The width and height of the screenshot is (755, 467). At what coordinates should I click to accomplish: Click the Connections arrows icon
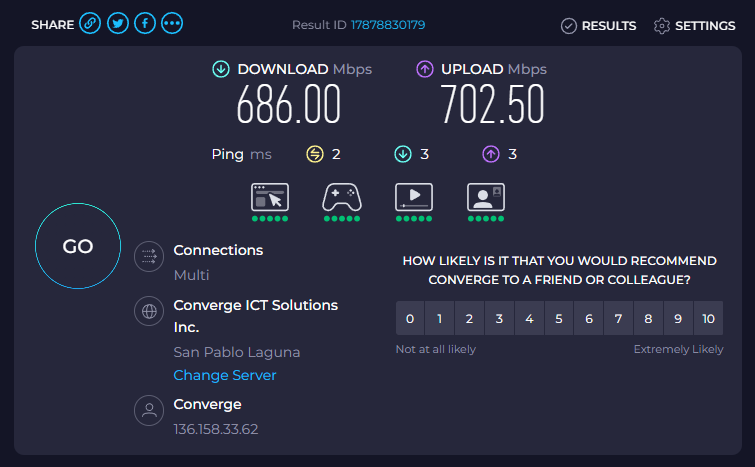pyautogui.click(x=149, y=257)
